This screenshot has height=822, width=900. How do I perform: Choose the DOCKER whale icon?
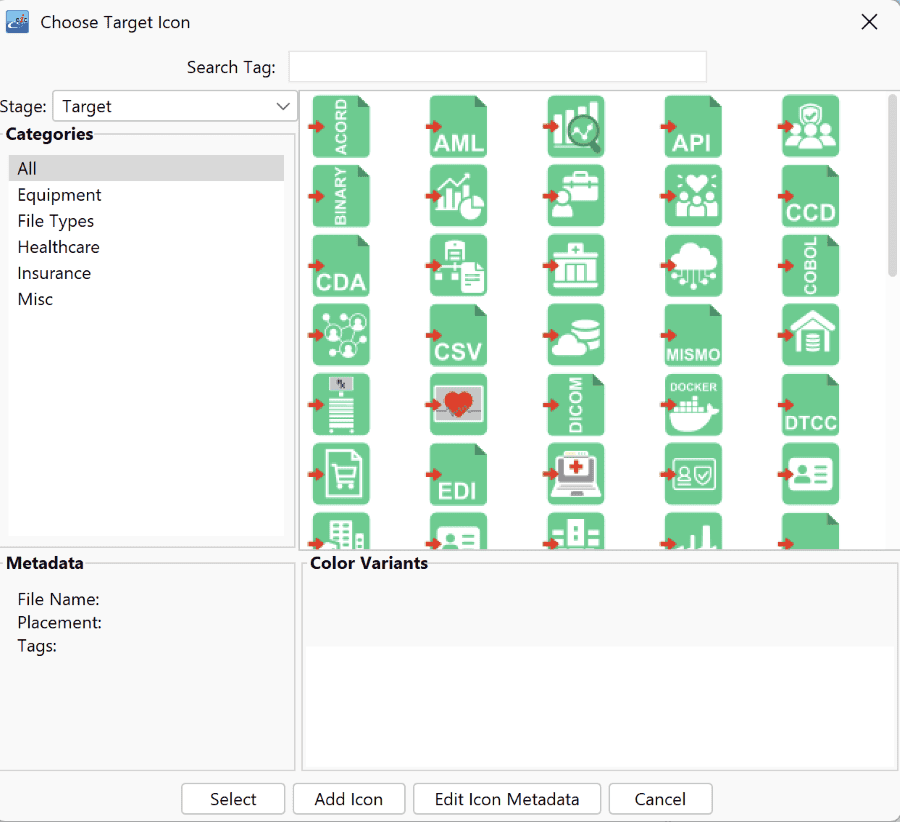(x=693, y=404)
